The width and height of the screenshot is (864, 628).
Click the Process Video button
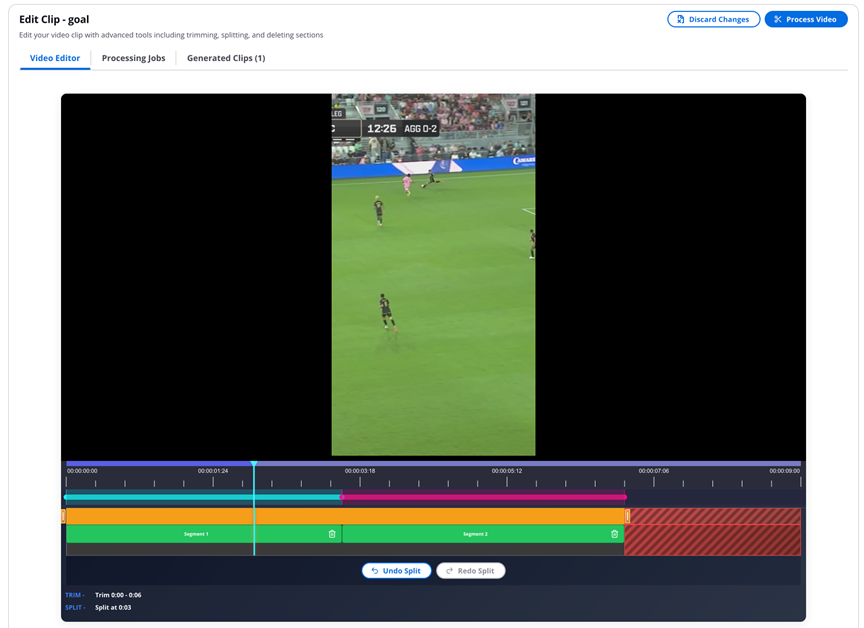pyautogui.click(x=806, y=18)
